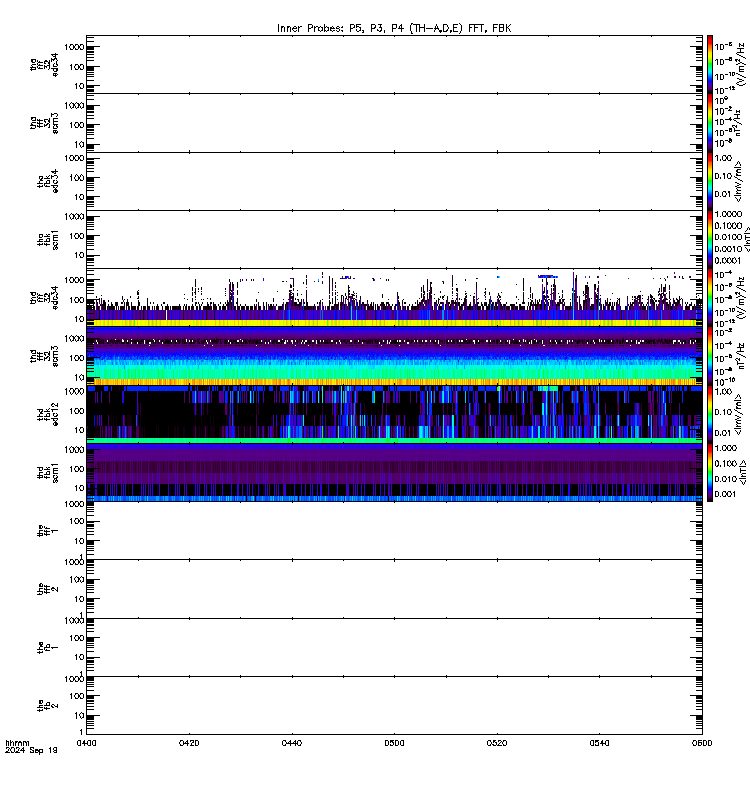Click the 0.001 value on thd fbk scm1 colorbar

[x=726, y=494]
